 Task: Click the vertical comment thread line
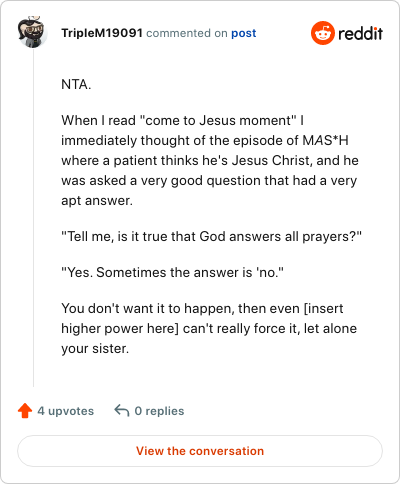click(33, 218)
